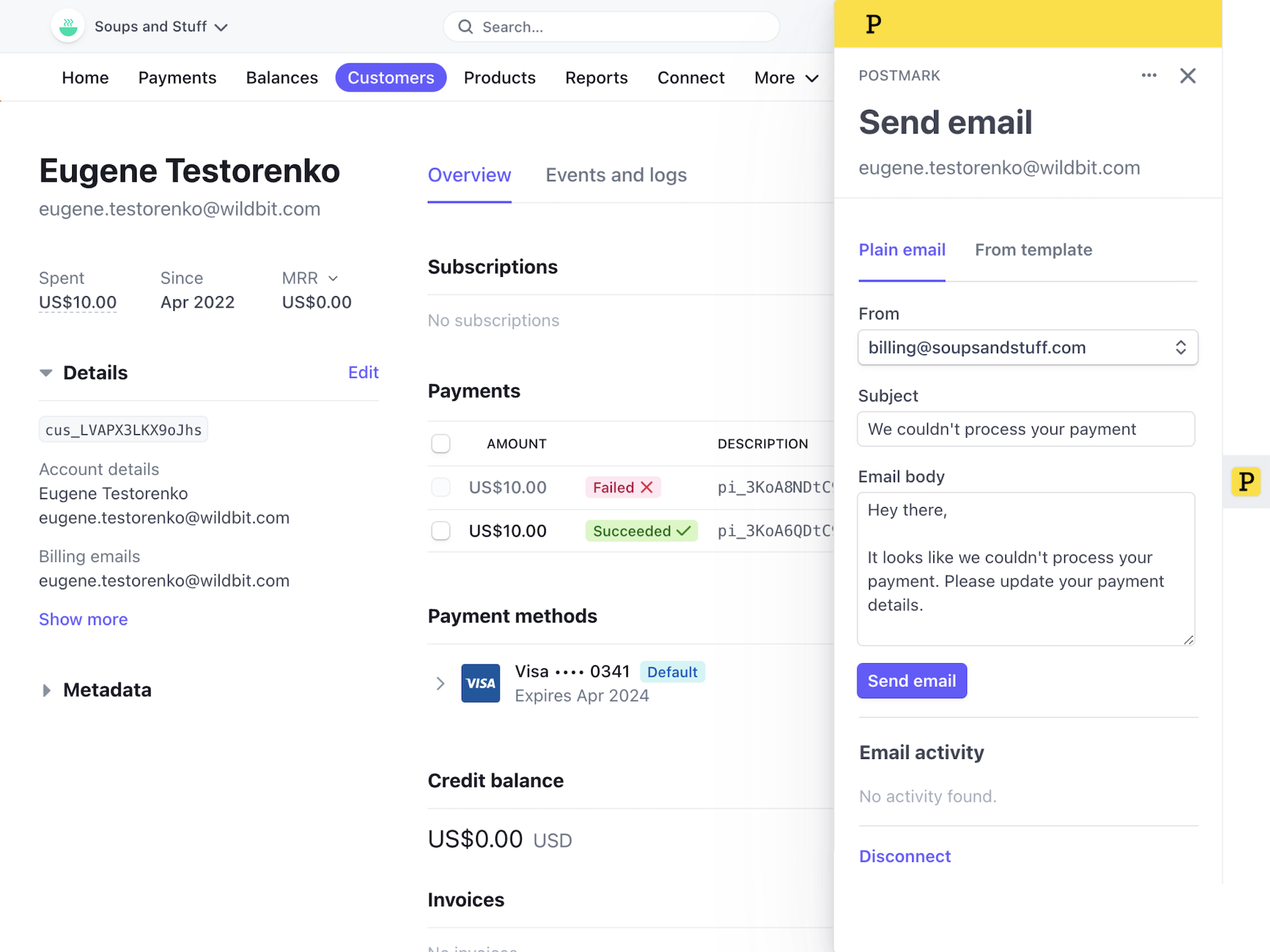Switch to the From template tab

click(1034, 250)
